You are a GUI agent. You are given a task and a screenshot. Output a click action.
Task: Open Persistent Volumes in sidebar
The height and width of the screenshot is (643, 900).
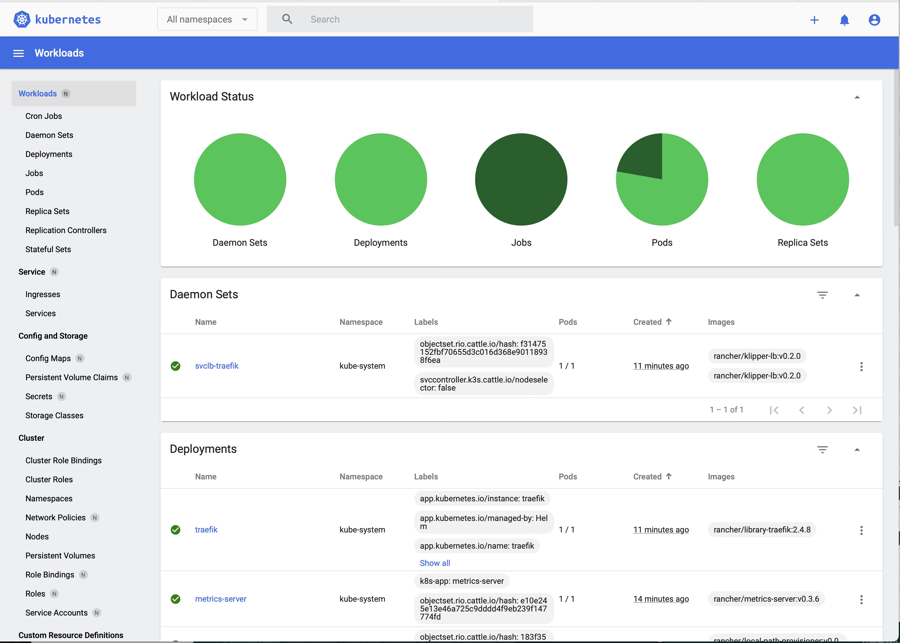click(60, 555)
